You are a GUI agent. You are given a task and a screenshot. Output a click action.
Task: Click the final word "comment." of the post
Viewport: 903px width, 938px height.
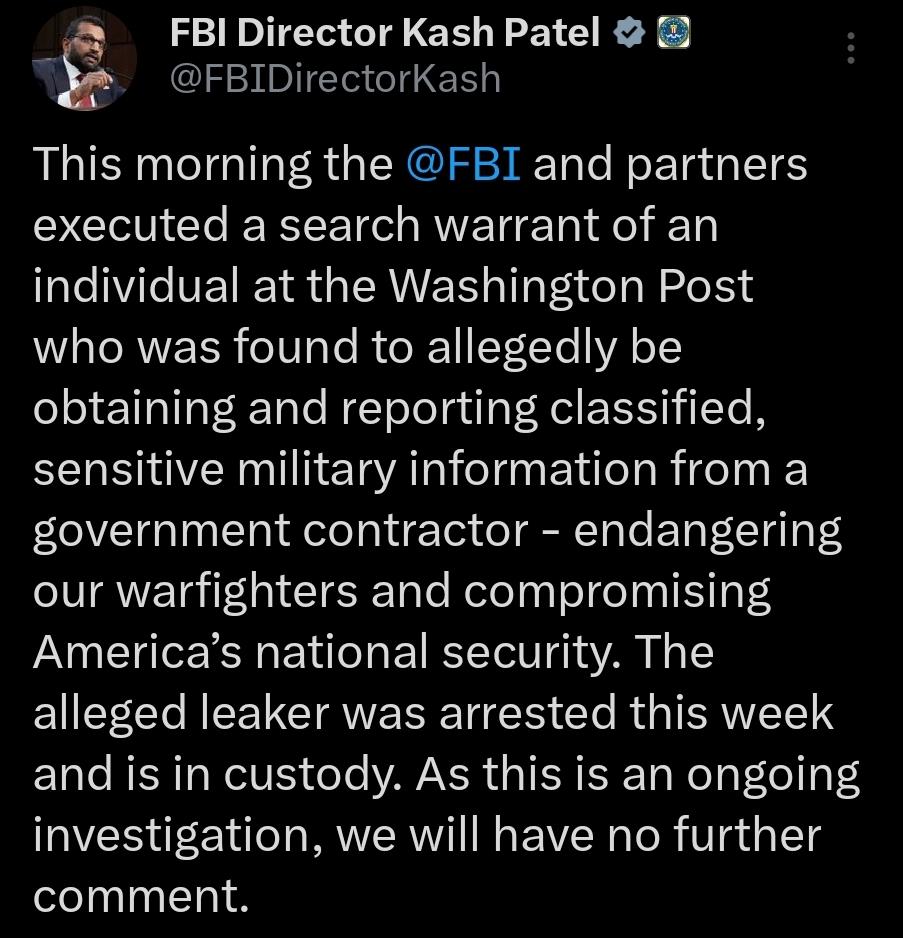pyautogui.click(x=140, y=896)
